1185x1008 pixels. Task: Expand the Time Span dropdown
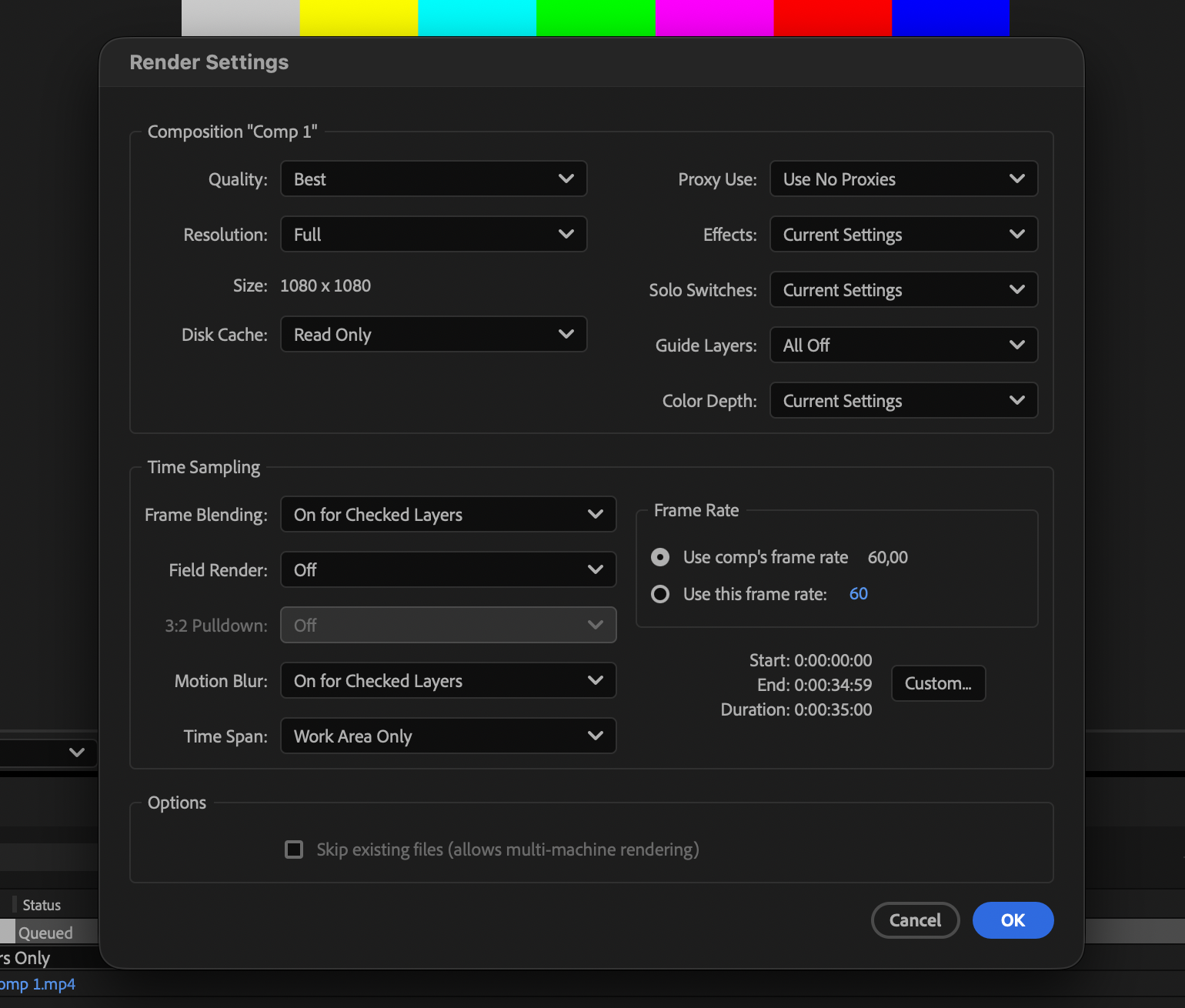coord(449,736)
